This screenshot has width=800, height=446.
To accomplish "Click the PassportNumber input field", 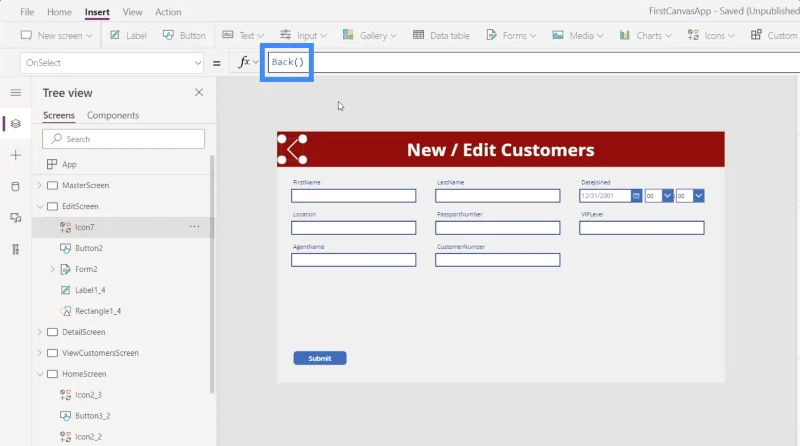I will 497,228.
